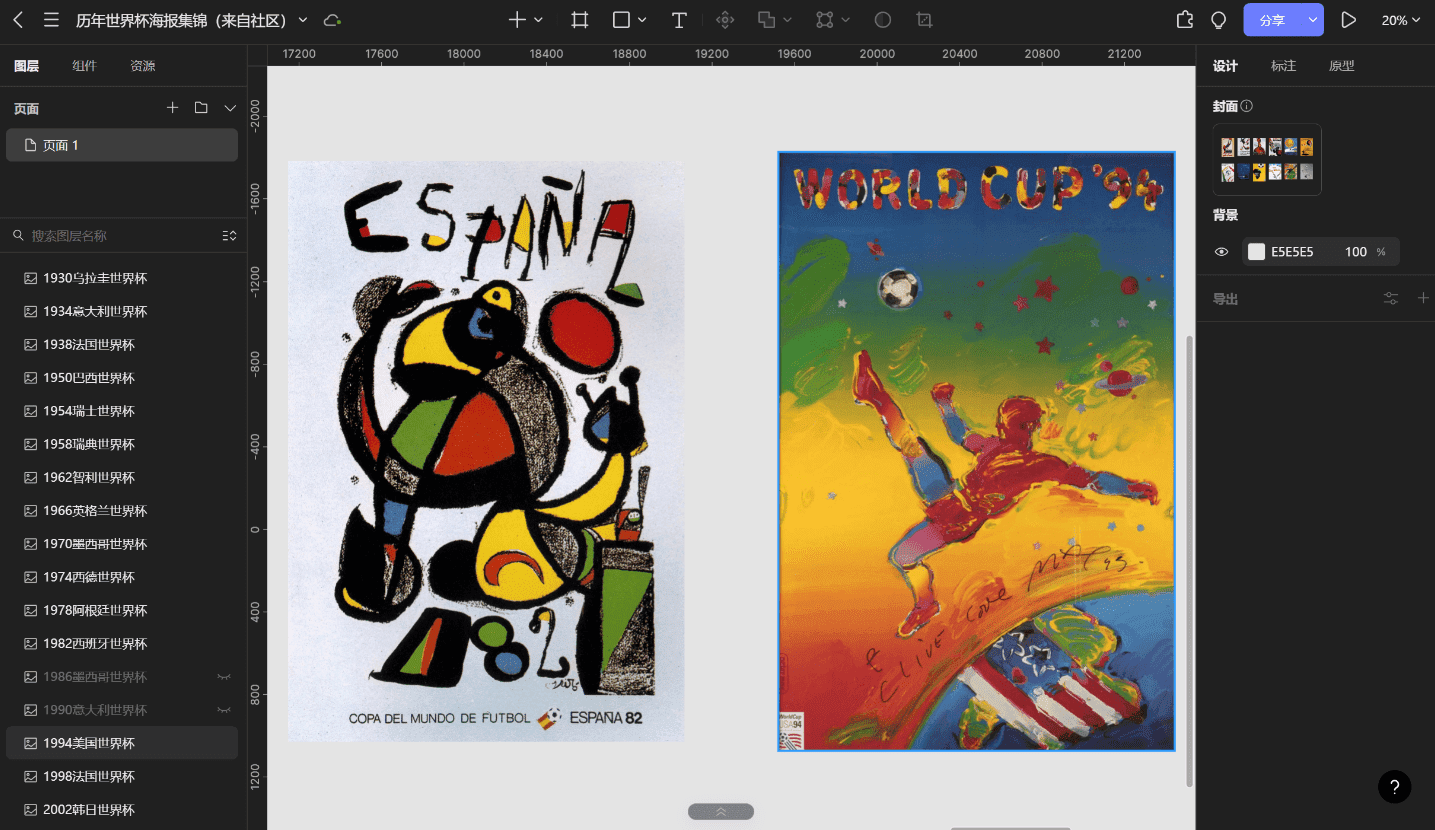Click the layer expand-collapse sort icon

pos(229,236)
